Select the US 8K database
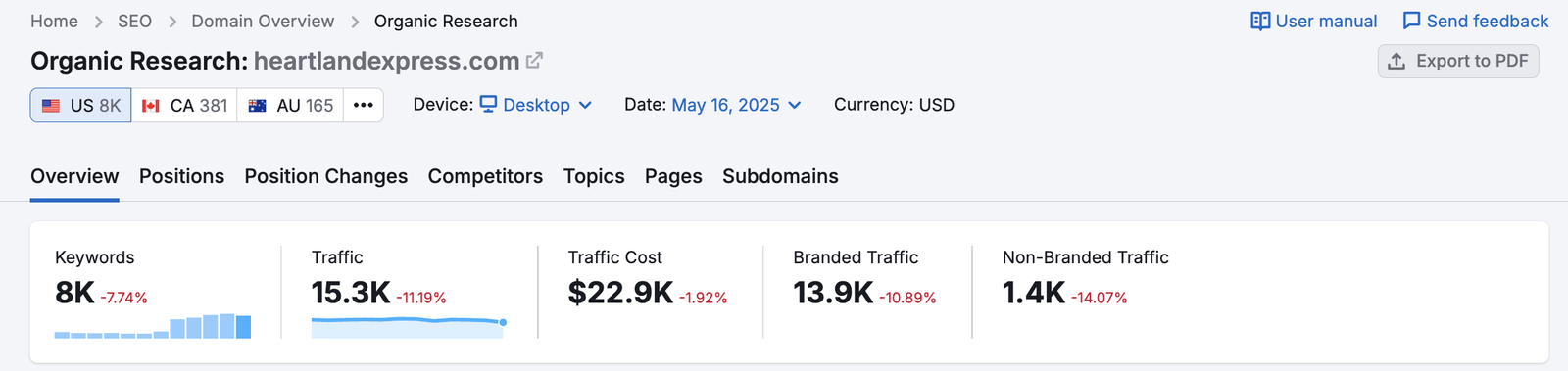Viewport: 1568px width, 371px height. tap(81, 105)
